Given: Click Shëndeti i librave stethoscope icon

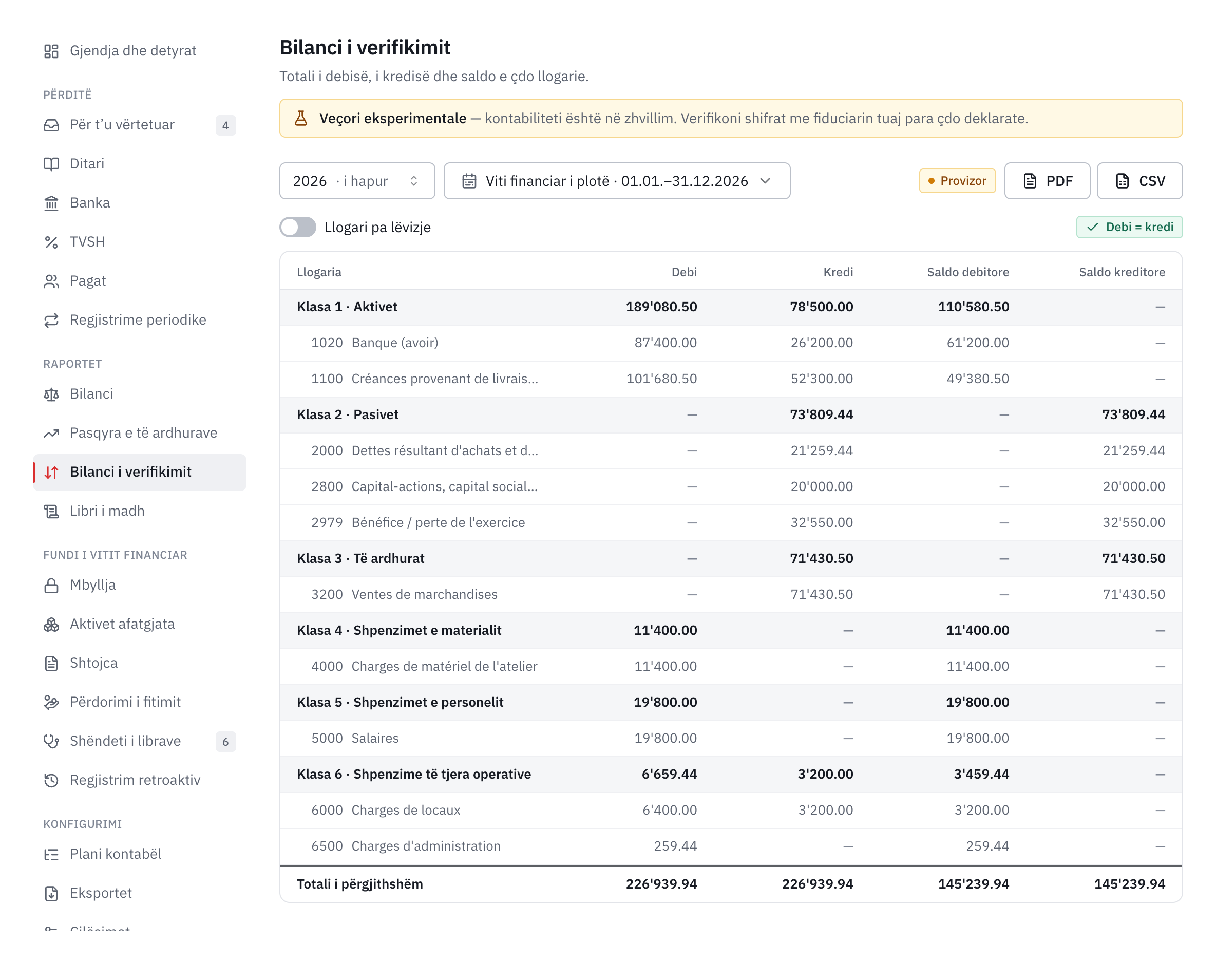Looking at the screenshot, I should click(x=51, y=741).
